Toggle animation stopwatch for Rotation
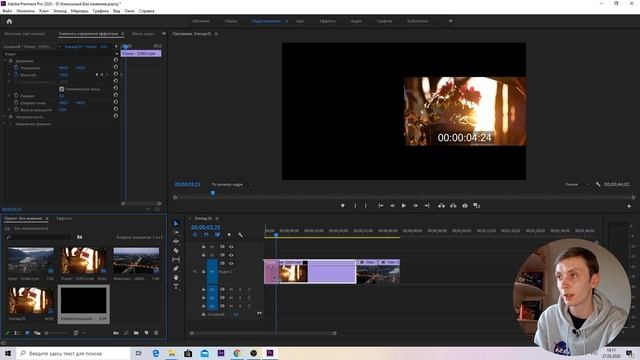The image size is (640, 360). 16,96
